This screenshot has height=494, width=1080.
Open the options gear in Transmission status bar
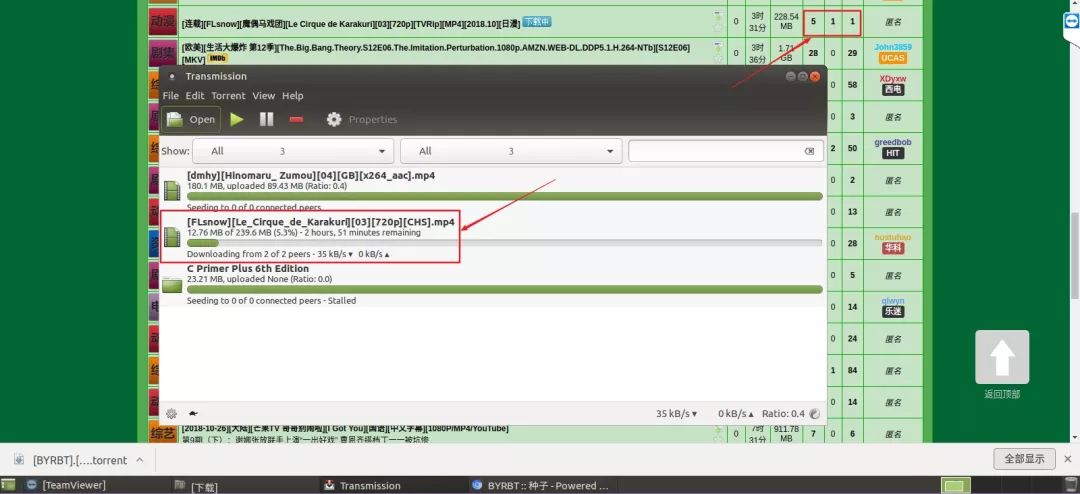(x=172, y=413)
